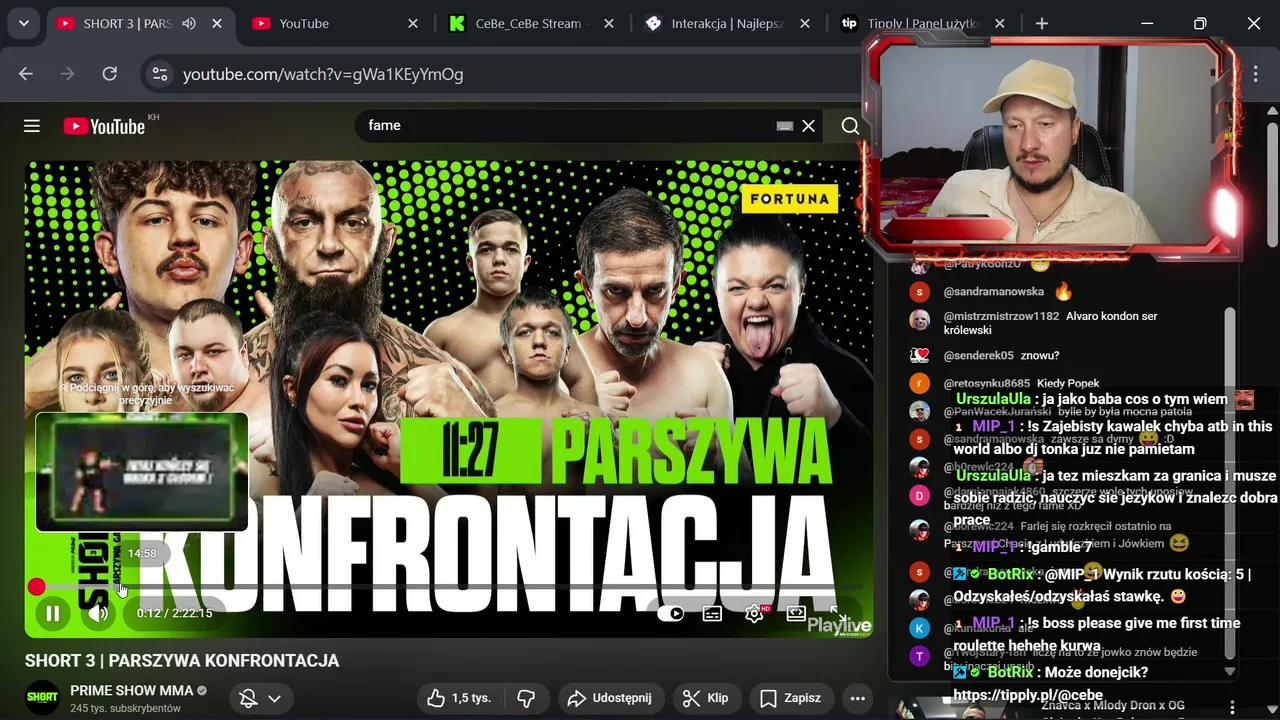The image size is (1280, 720).
Task: Open PRIME SHOW MMA channel avatar
Action: tap(42, 697)
